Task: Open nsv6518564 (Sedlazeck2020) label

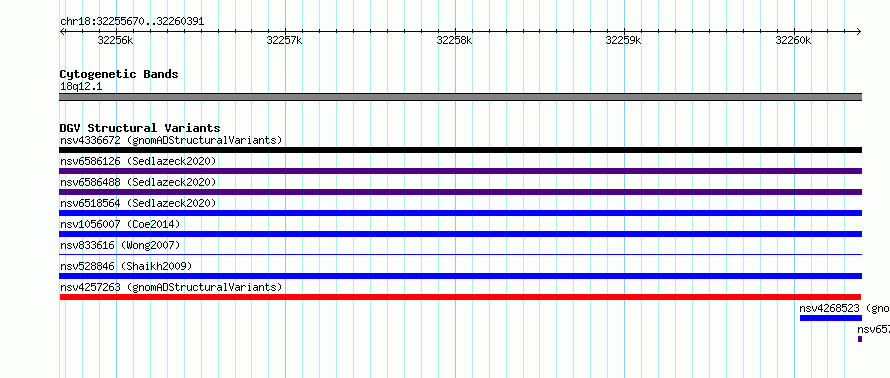Action: coord(138,203)
